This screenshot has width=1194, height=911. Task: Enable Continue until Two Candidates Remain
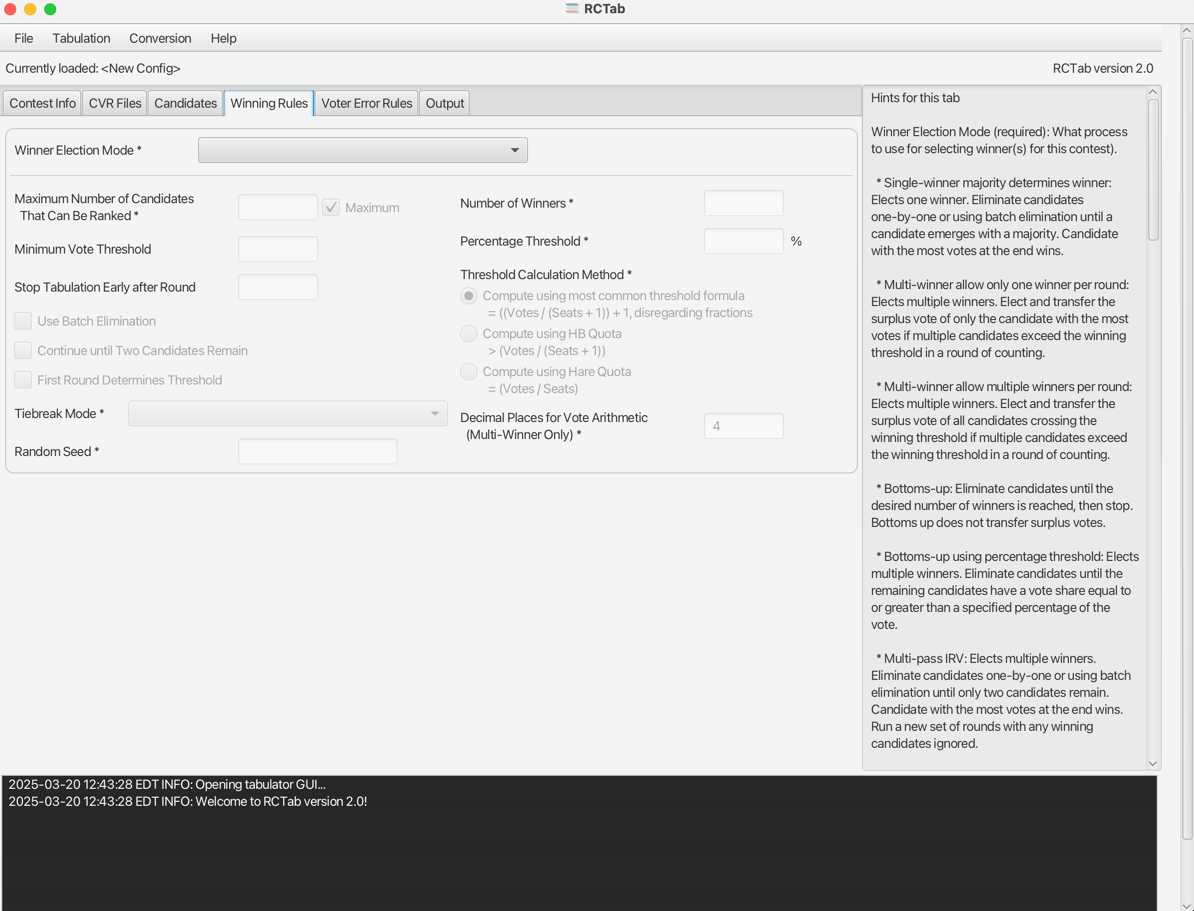point(23,350)
